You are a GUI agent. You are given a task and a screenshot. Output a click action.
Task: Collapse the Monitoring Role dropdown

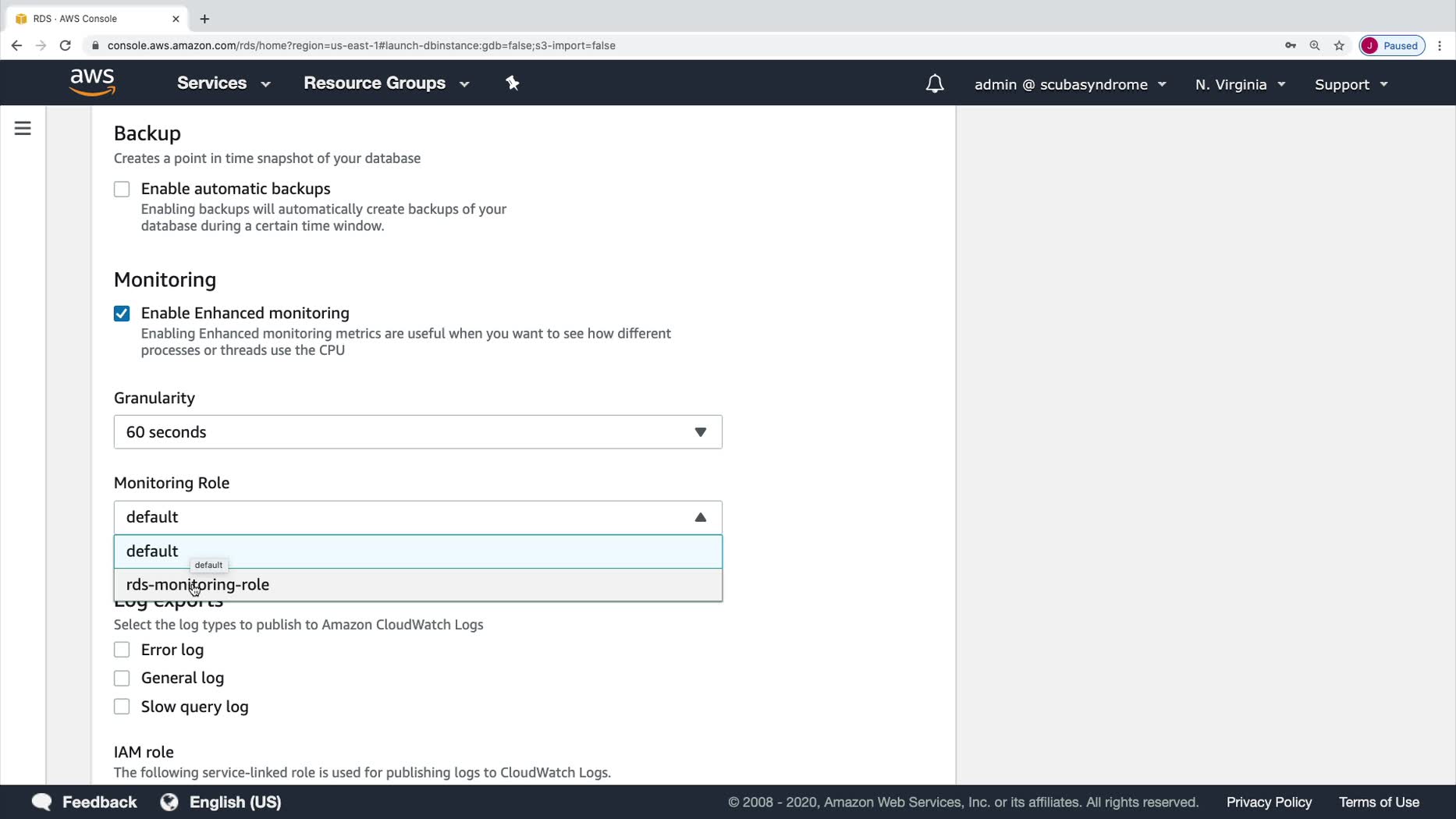click(x=700, y=517)
